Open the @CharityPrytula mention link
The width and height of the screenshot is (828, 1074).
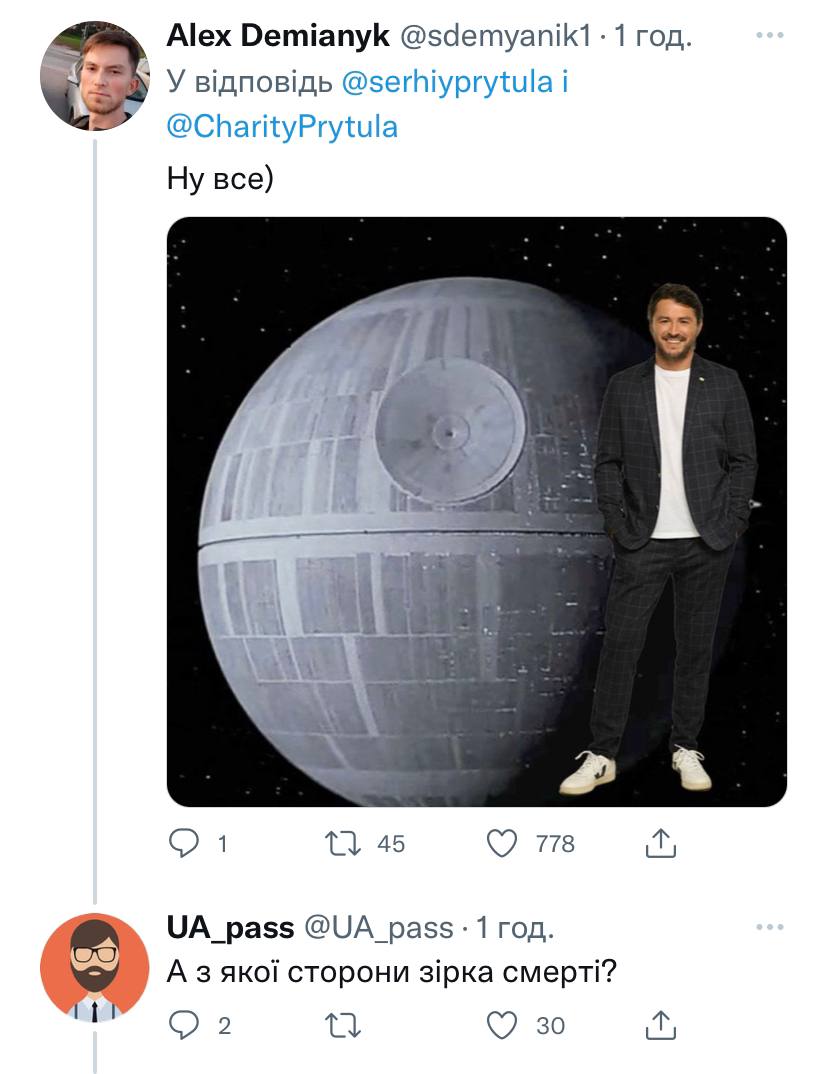[282, 127]
